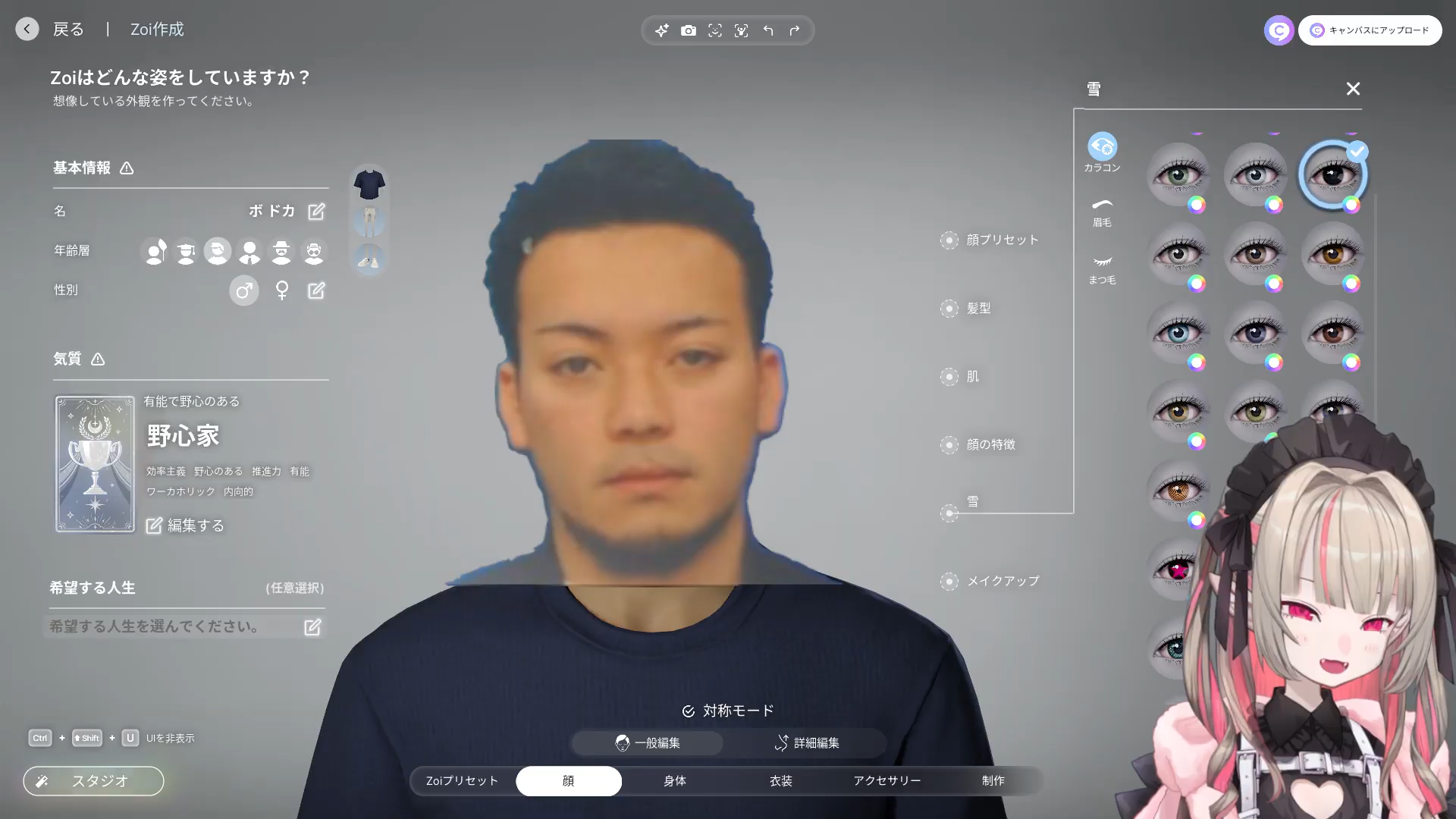
Task: Switch to the 制作 crafting tab
Action: pos(993,781)
